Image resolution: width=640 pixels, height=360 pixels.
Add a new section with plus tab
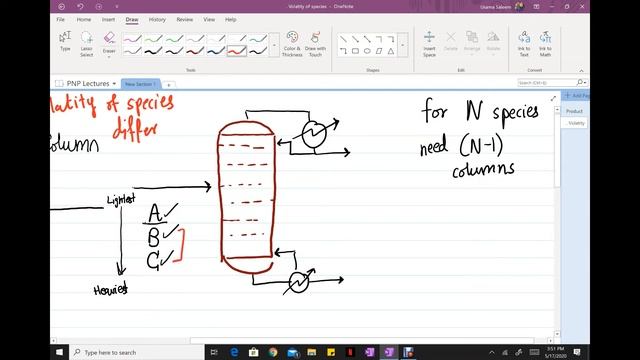point(169,84)
